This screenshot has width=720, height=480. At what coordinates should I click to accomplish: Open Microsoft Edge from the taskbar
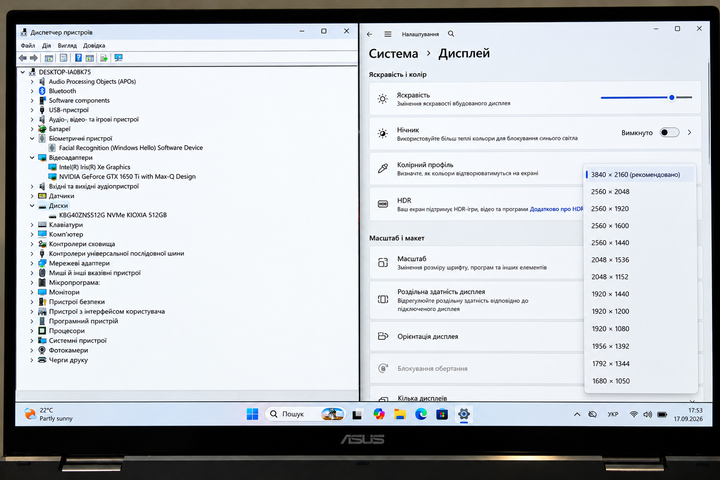click(421, 414)
